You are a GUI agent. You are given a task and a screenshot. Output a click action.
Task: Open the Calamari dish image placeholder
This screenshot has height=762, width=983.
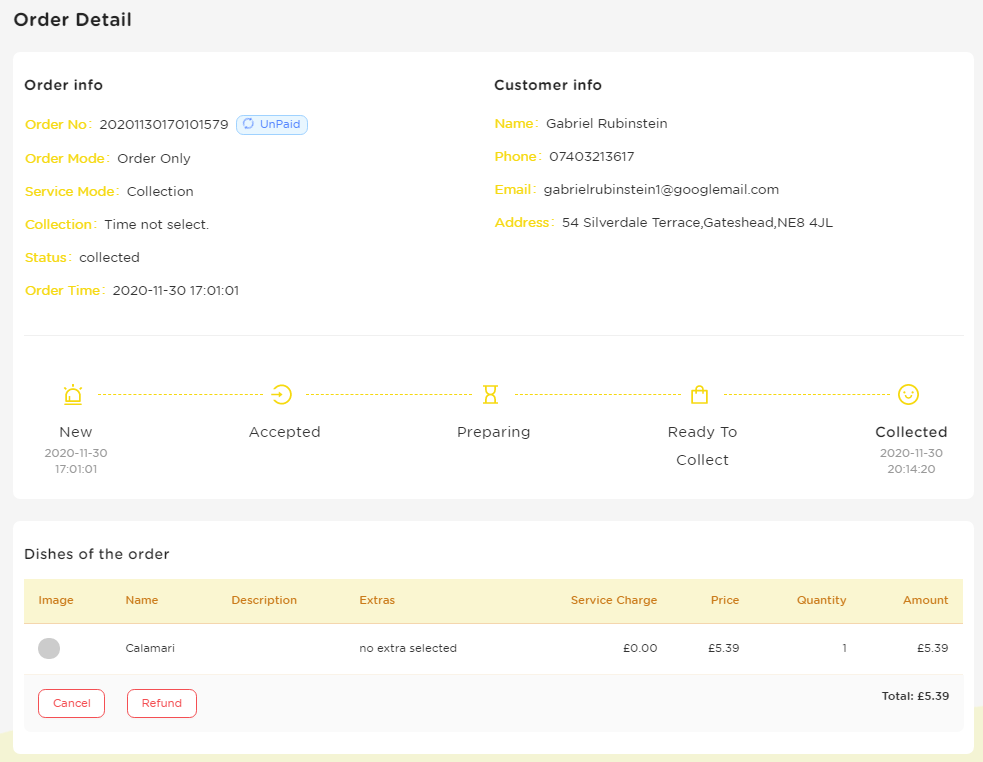click(49, 648)
